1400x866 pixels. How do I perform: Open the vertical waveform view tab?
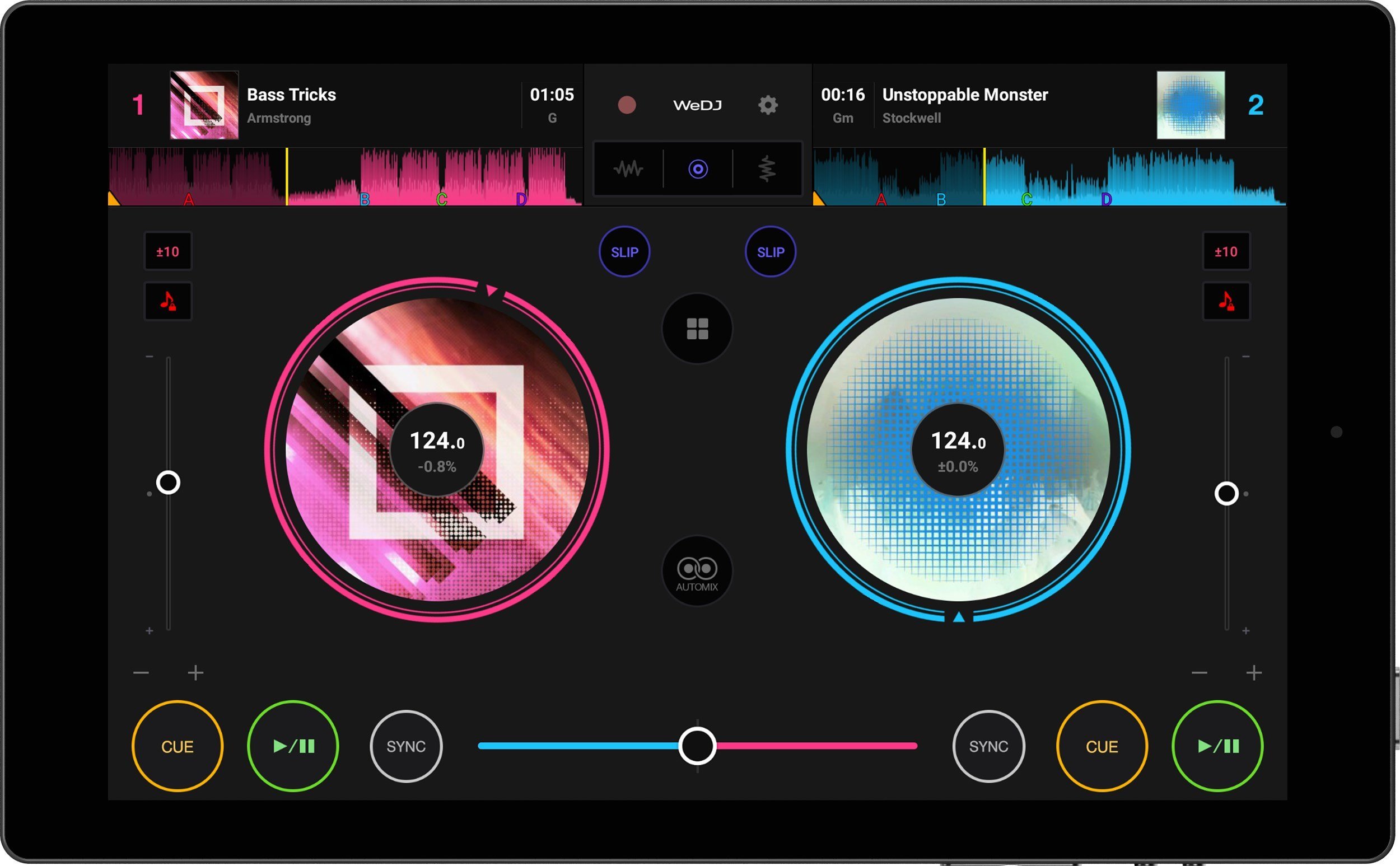[767, 169]
